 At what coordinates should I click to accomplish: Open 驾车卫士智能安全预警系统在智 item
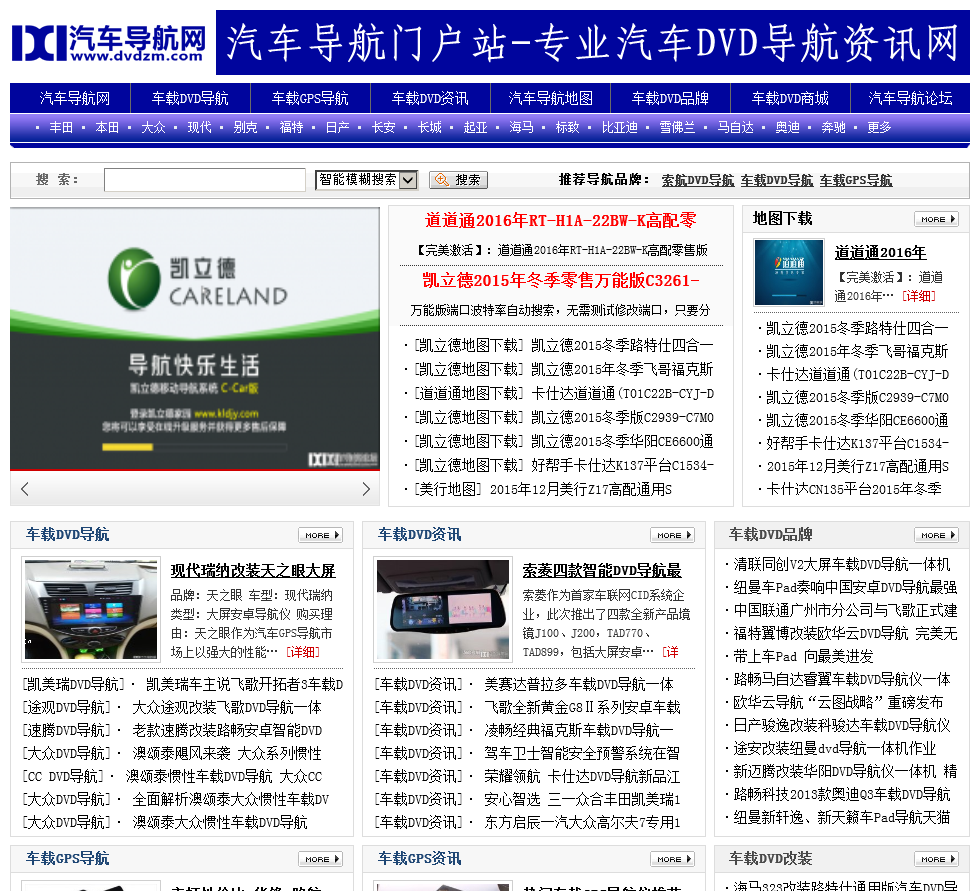point(582,754)
